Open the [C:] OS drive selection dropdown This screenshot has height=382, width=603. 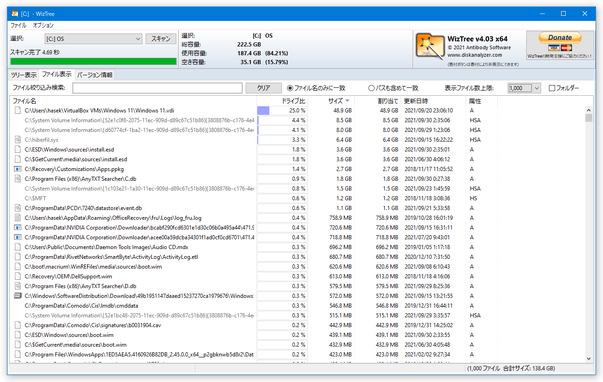click(93, 39)
